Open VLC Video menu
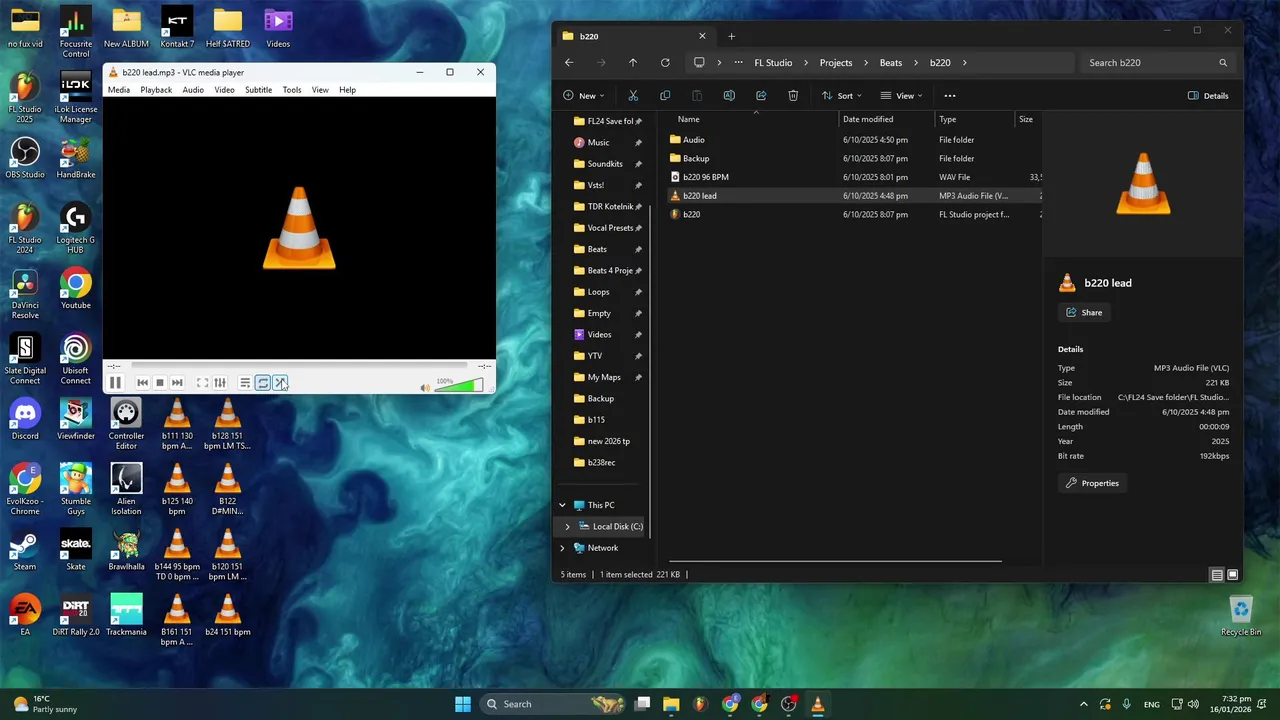Screen dimensions: 1280x720 pos(224,90)
